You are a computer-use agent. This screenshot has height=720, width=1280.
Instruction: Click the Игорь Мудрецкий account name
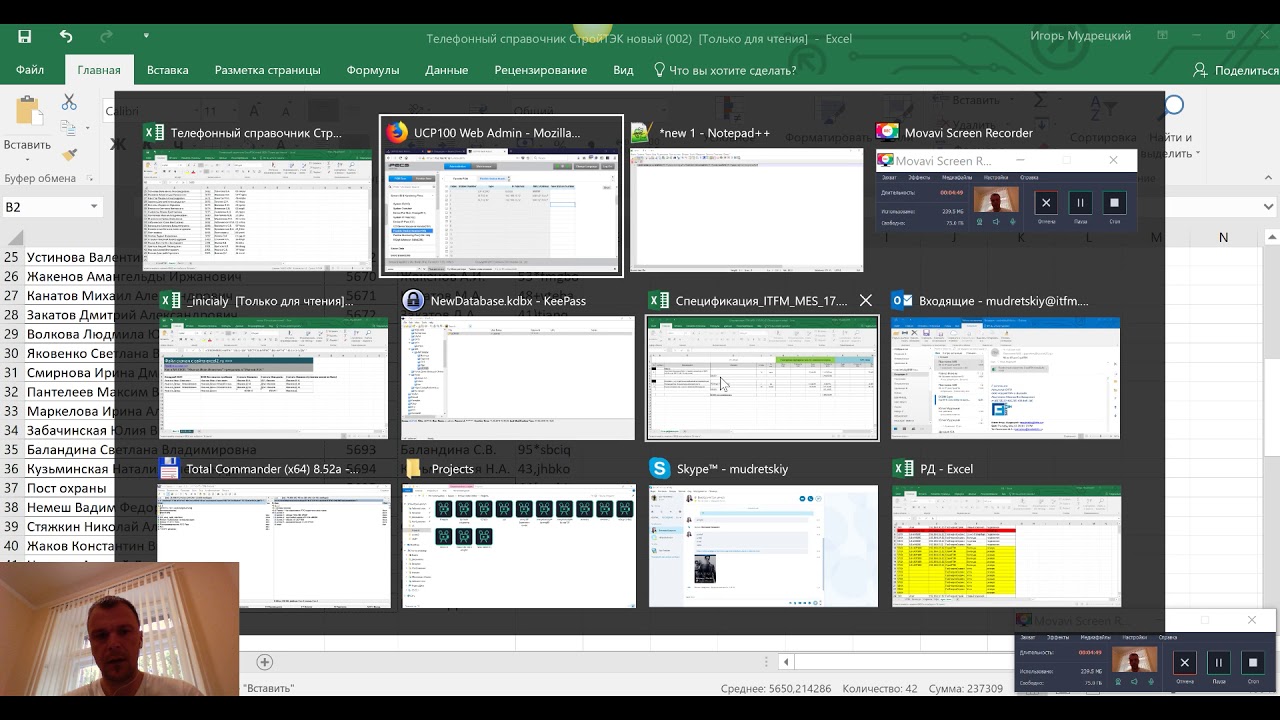point(1080,36)
